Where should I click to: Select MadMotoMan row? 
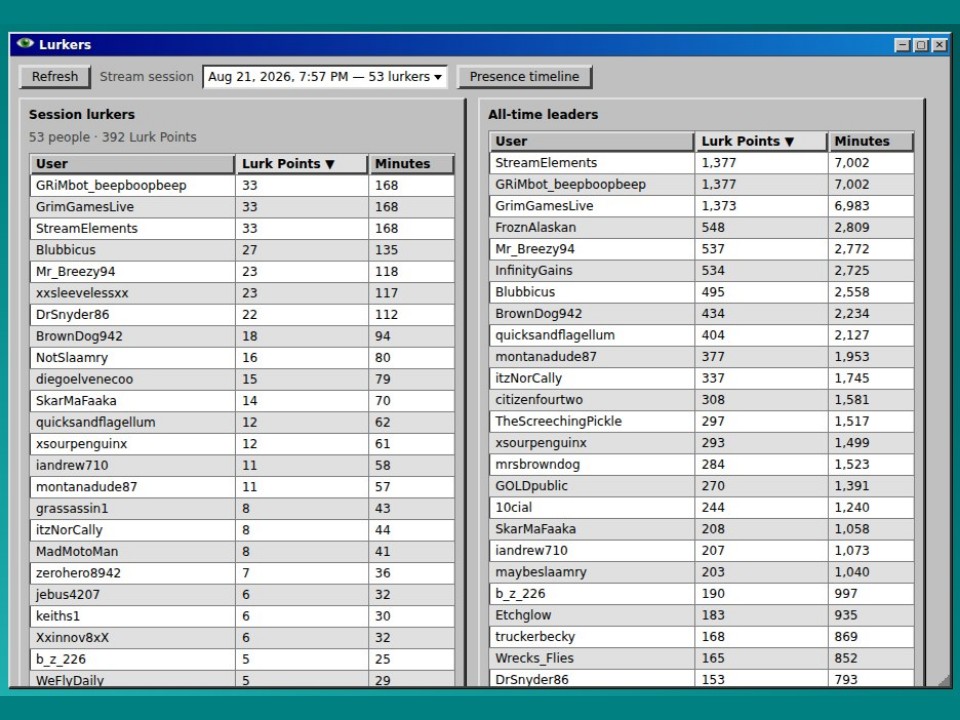pos(242,551)
